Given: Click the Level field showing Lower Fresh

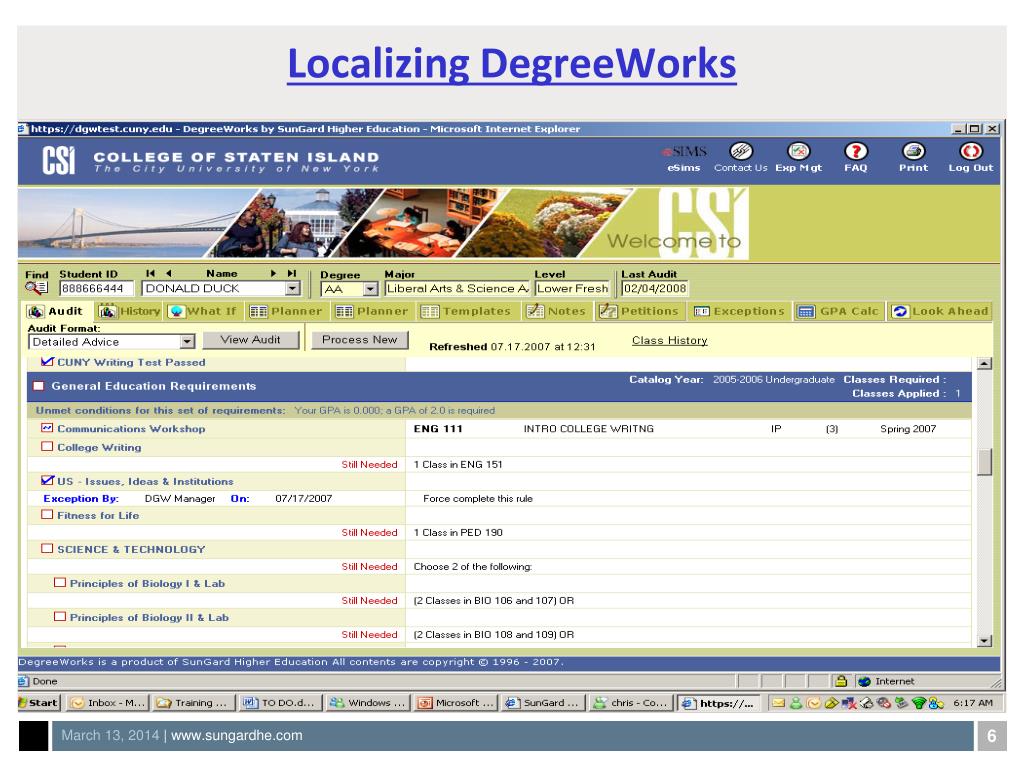Looking at the screenshot, I should pyautogui.click(x=573, y=288).
